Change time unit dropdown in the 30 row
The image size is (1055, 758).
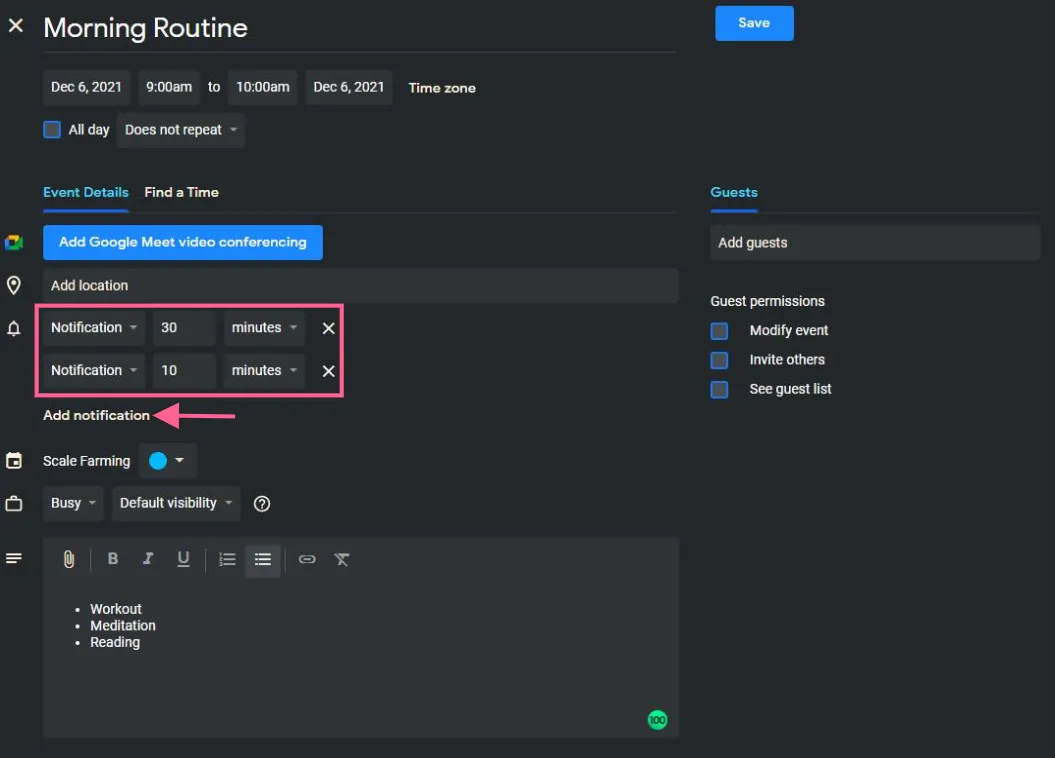tap(264, 328)
